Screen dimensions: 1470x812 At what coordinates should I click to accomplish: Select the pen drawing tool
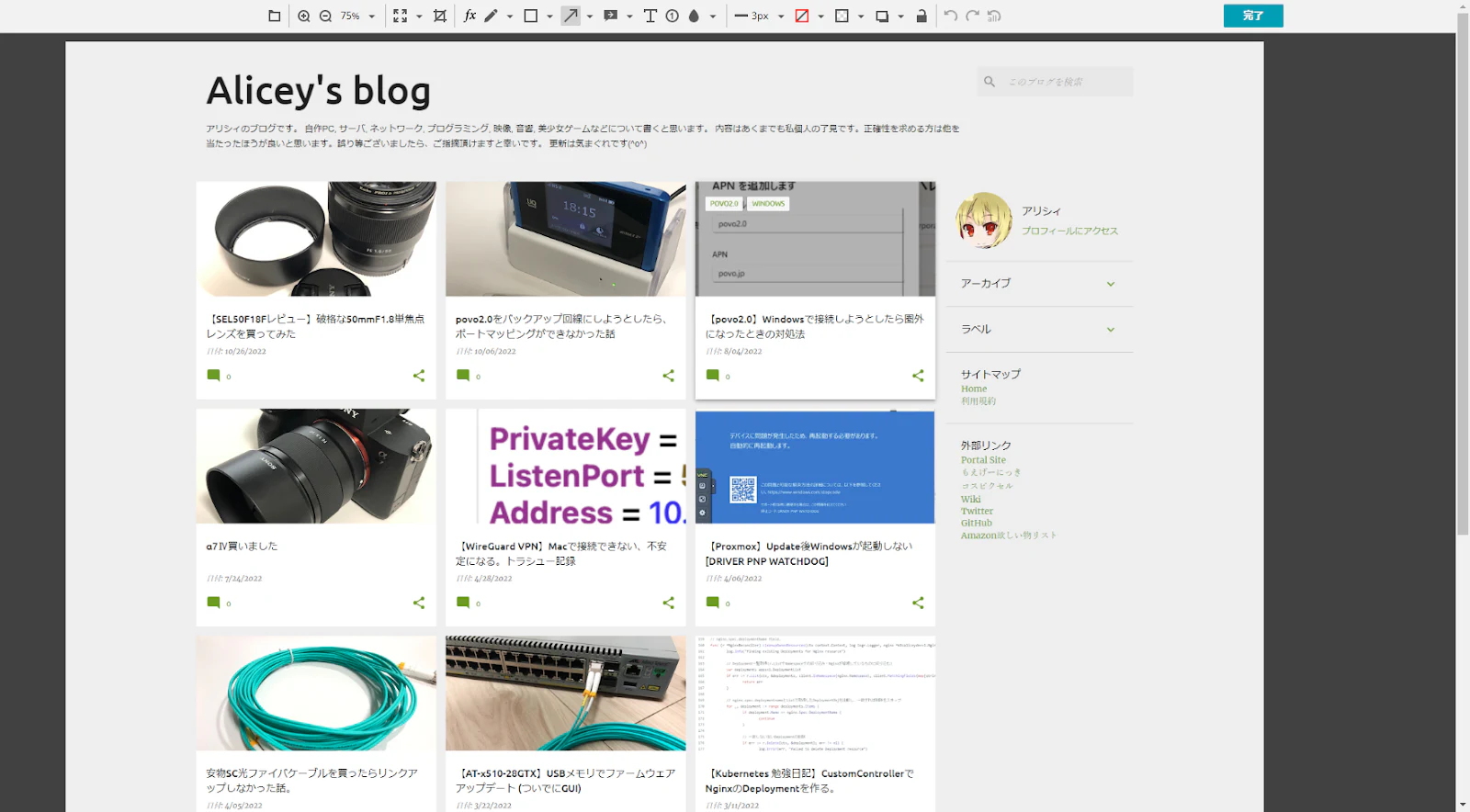[x=492, y=16]
